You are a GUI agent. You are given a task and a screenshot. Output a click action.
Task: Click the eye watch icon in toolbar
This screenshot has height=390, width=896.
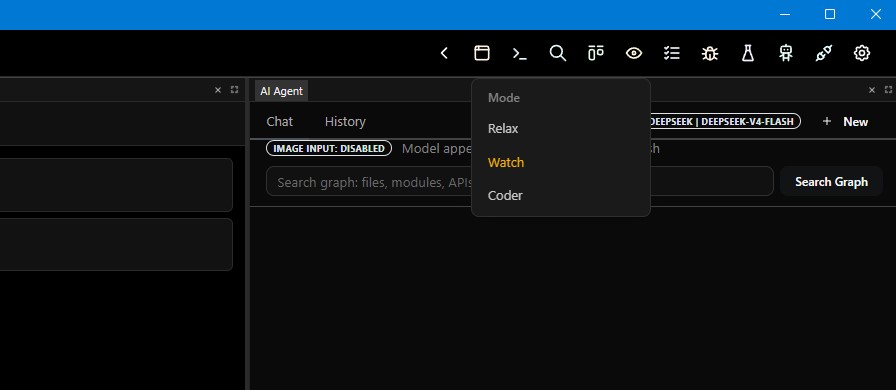pyautogui.click(x=634, y=53)
